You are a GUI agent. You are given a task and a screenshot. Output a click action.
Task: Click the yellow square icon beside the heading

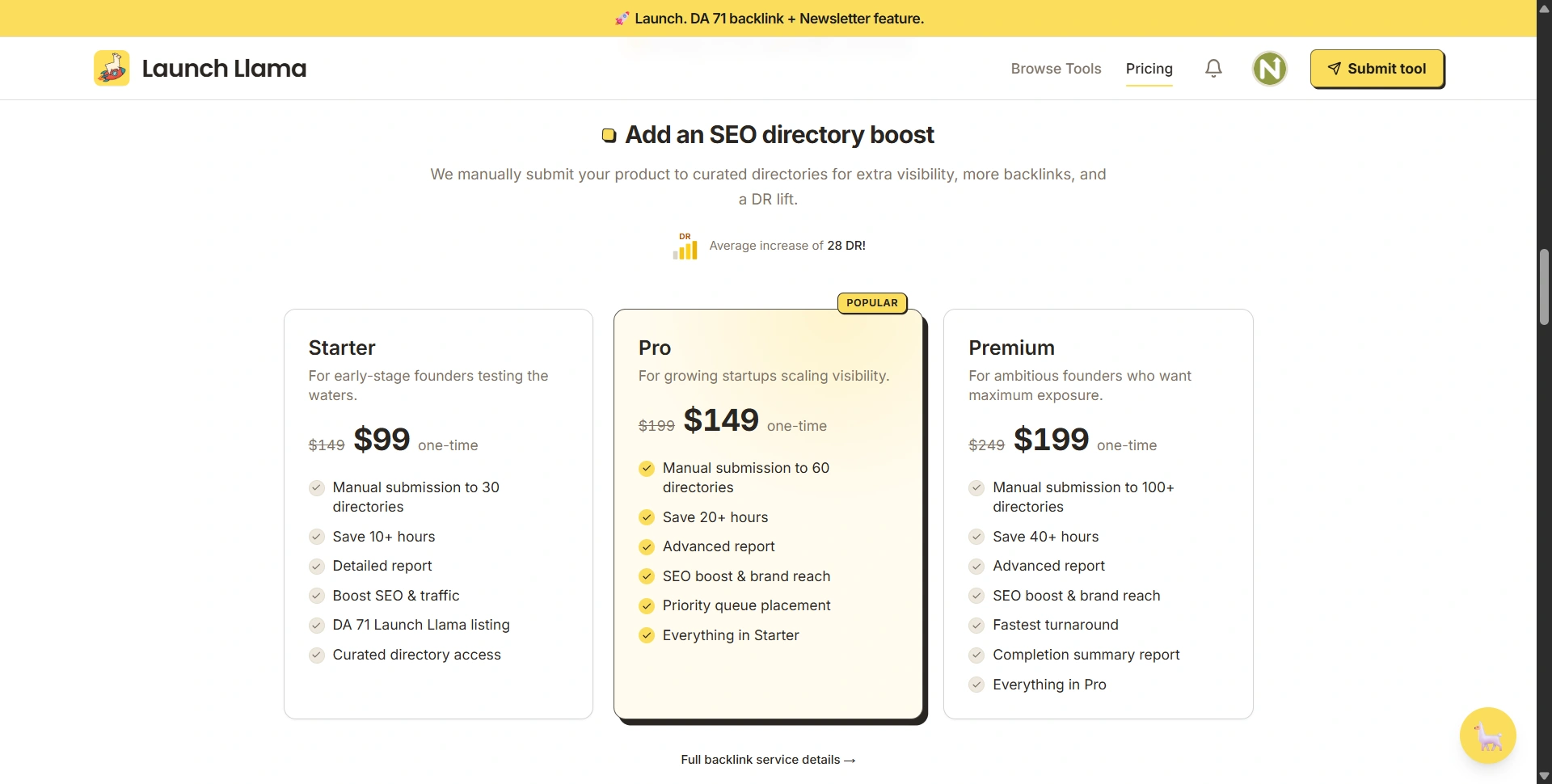[609, 135]
